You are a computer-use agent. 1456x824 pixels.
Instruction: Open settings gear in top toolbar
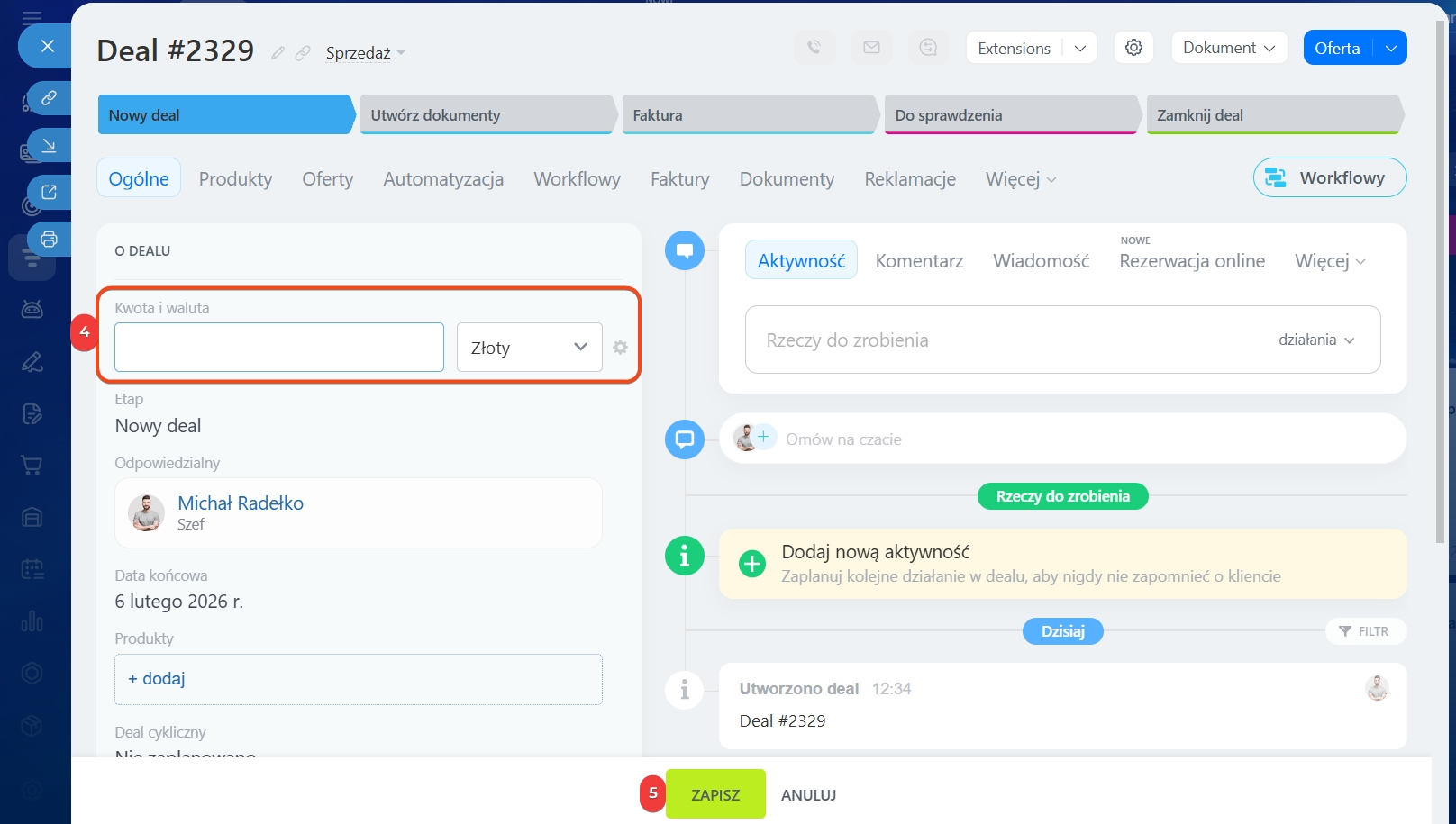[1133, 48]
